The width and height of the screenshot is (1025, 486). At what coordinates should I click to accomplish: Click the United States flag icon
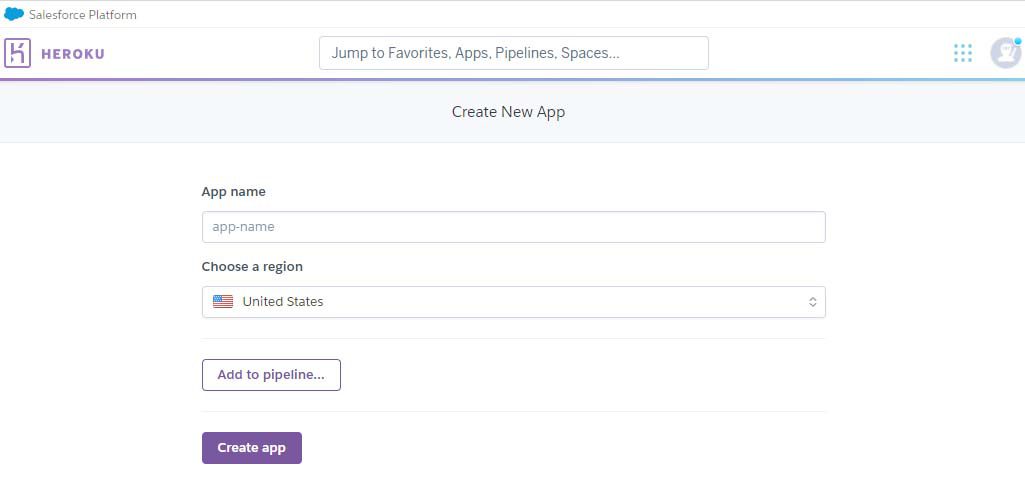pyautogui.click(x=223, y=302)
